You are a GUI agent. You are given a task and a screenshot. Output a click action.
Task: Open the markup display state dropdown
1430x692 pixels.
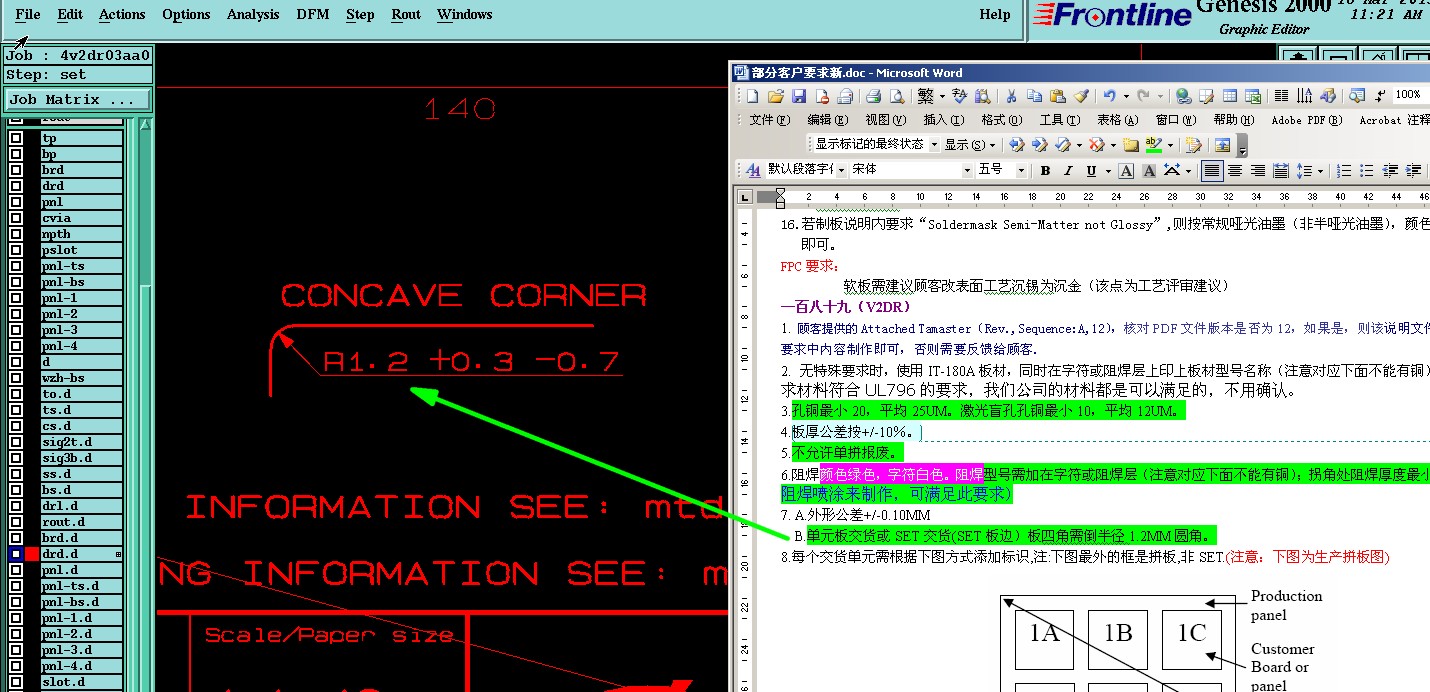coord(934,144)
